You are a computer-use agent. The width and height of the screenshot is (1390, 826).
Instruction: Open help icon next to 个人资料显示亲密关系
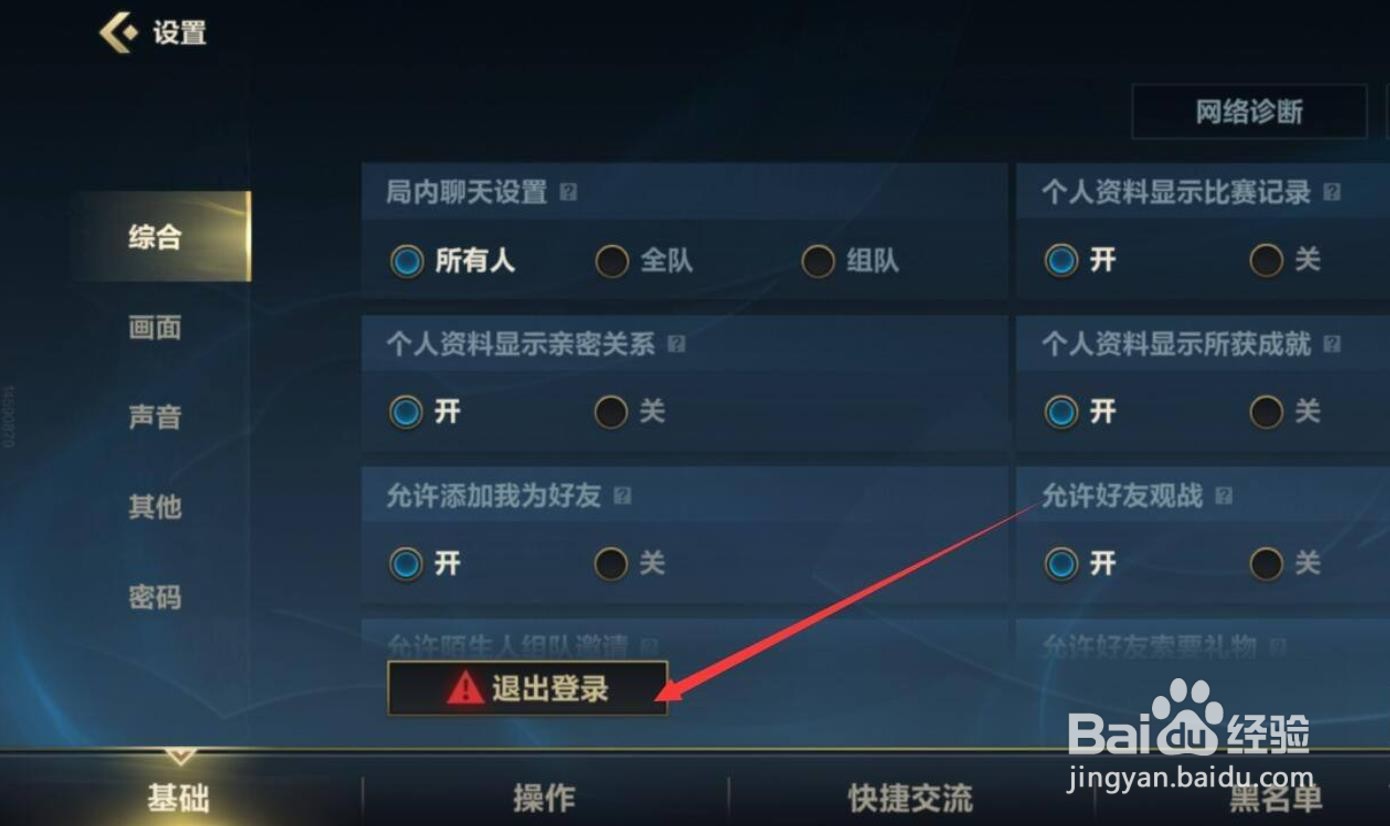(x=676, y=344)
